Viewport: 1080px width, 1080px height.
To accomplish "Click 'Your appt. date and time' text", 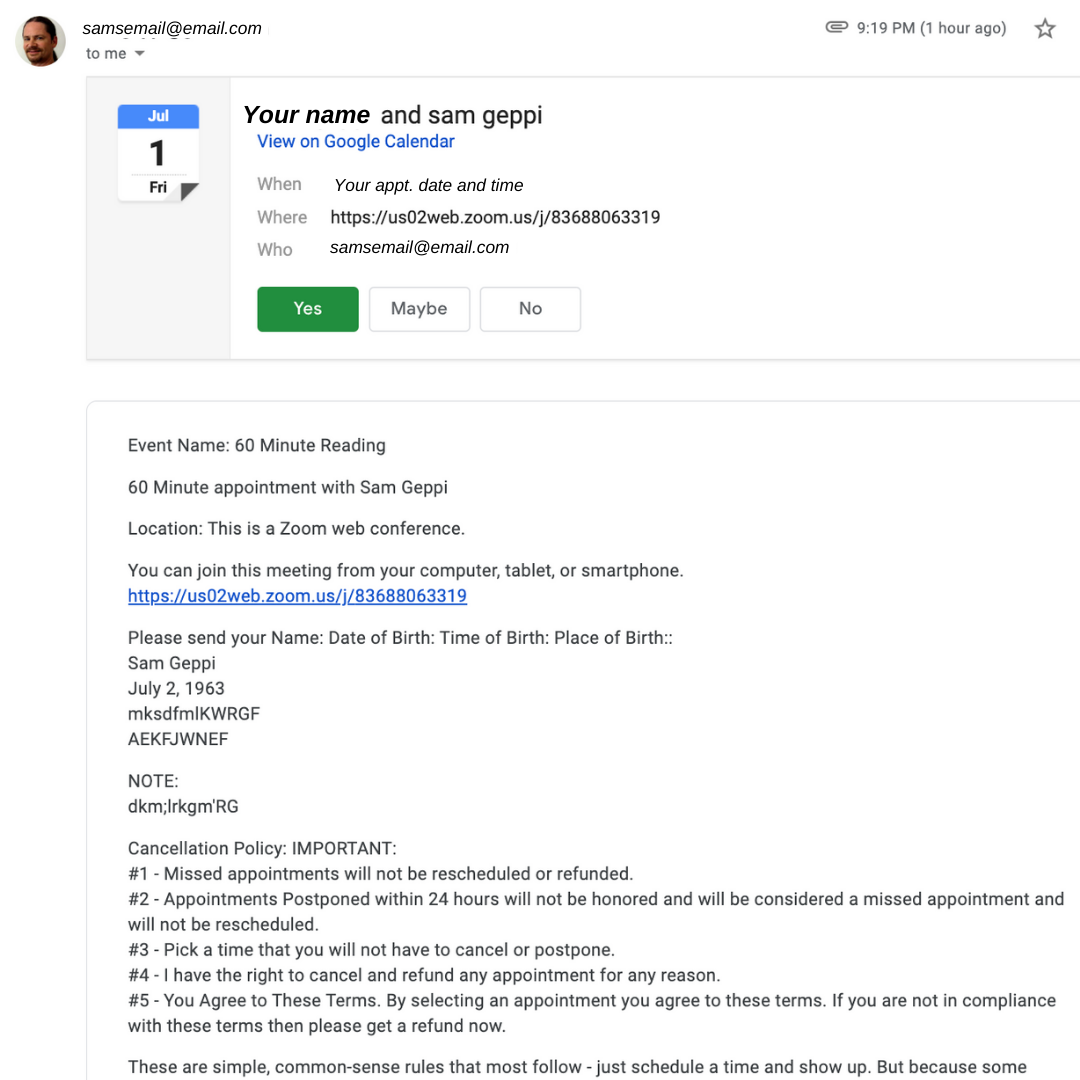I will pyautogui.click(x=428, y=185).
